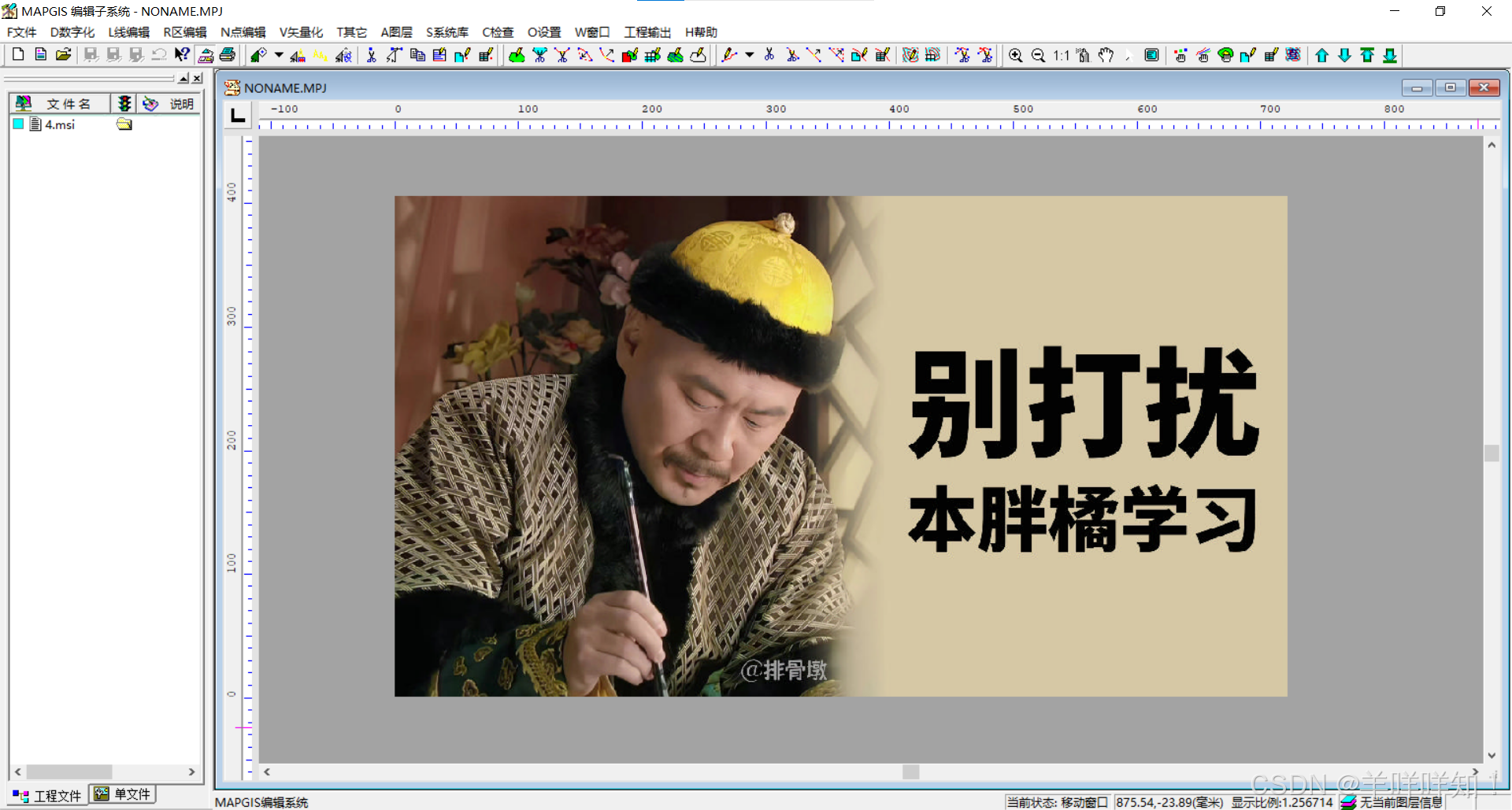Open the H帮助 menu
The height and width of the screenshot is (810, 1512).
pos(701,32)
